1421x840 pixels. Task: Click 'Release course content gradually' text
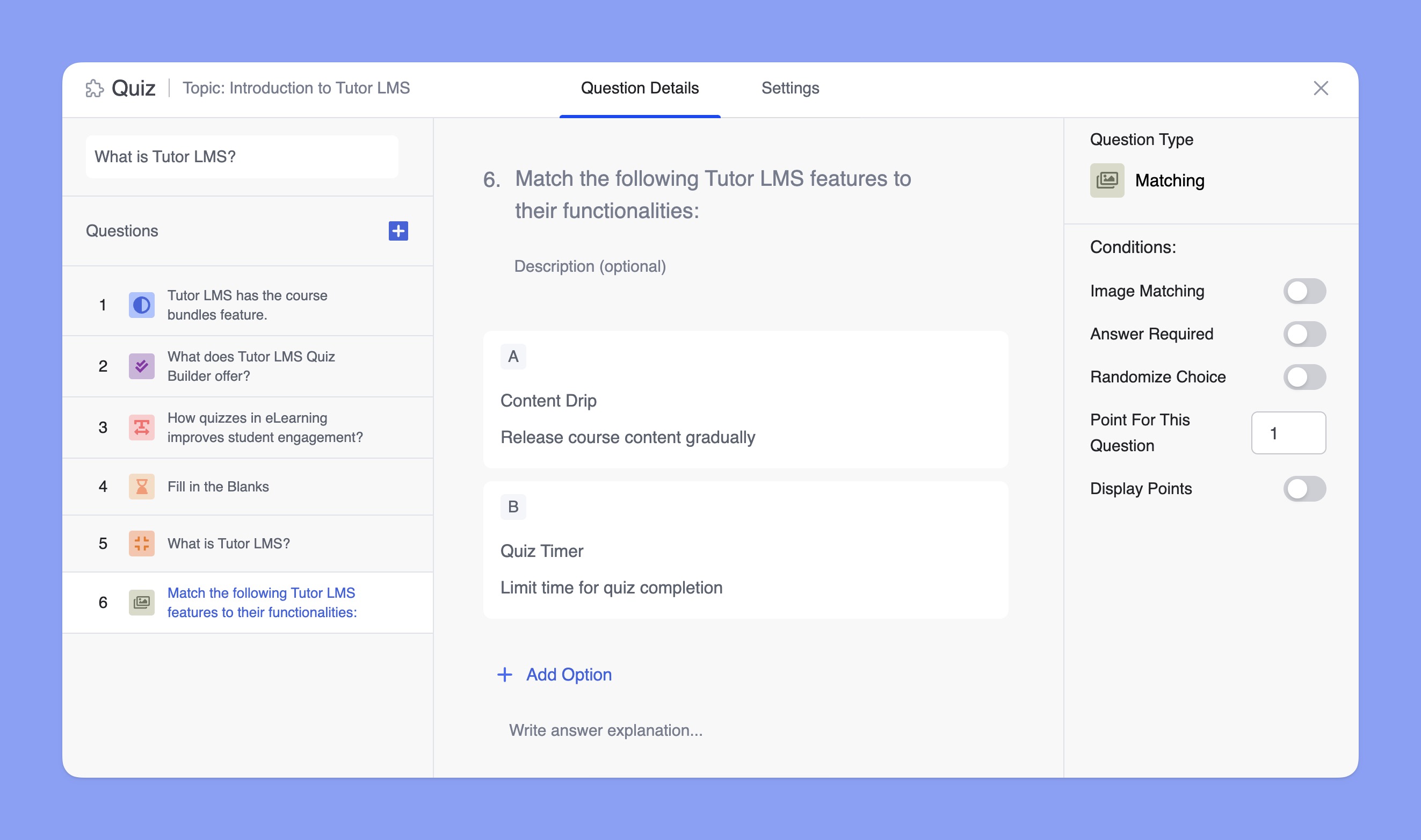pos(628,437)
